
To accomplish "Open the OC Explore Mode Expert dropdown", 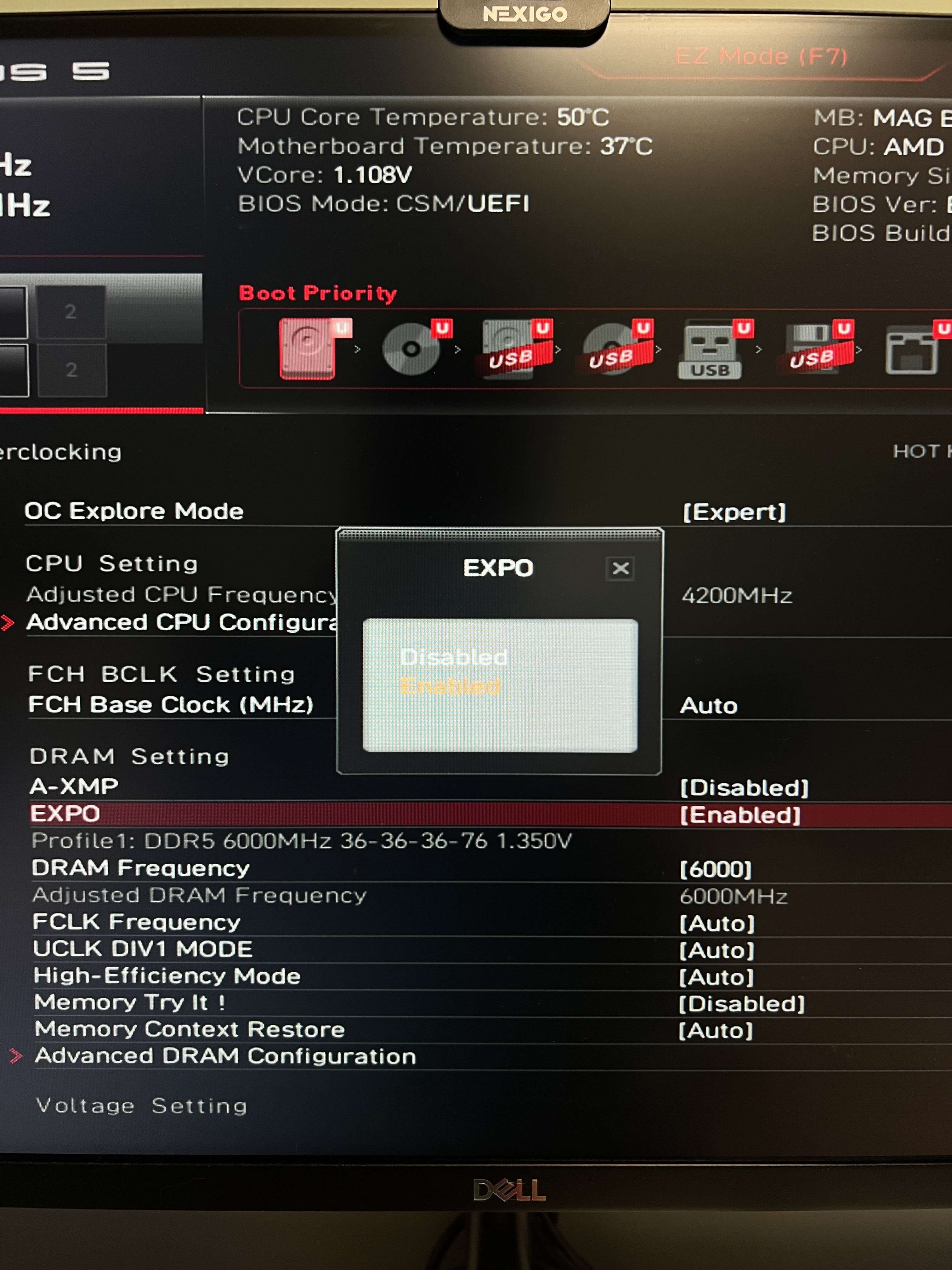I will (x=734, y=512).
